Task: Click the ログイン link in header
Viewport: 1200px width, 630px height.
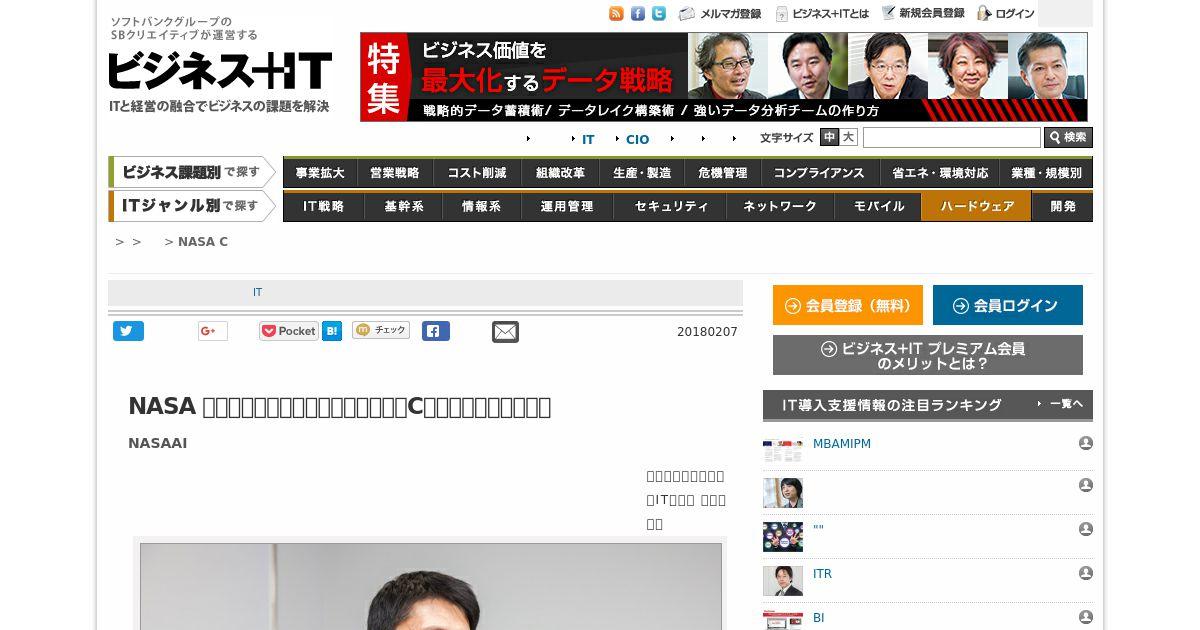Action: [x=1006, y=14]
